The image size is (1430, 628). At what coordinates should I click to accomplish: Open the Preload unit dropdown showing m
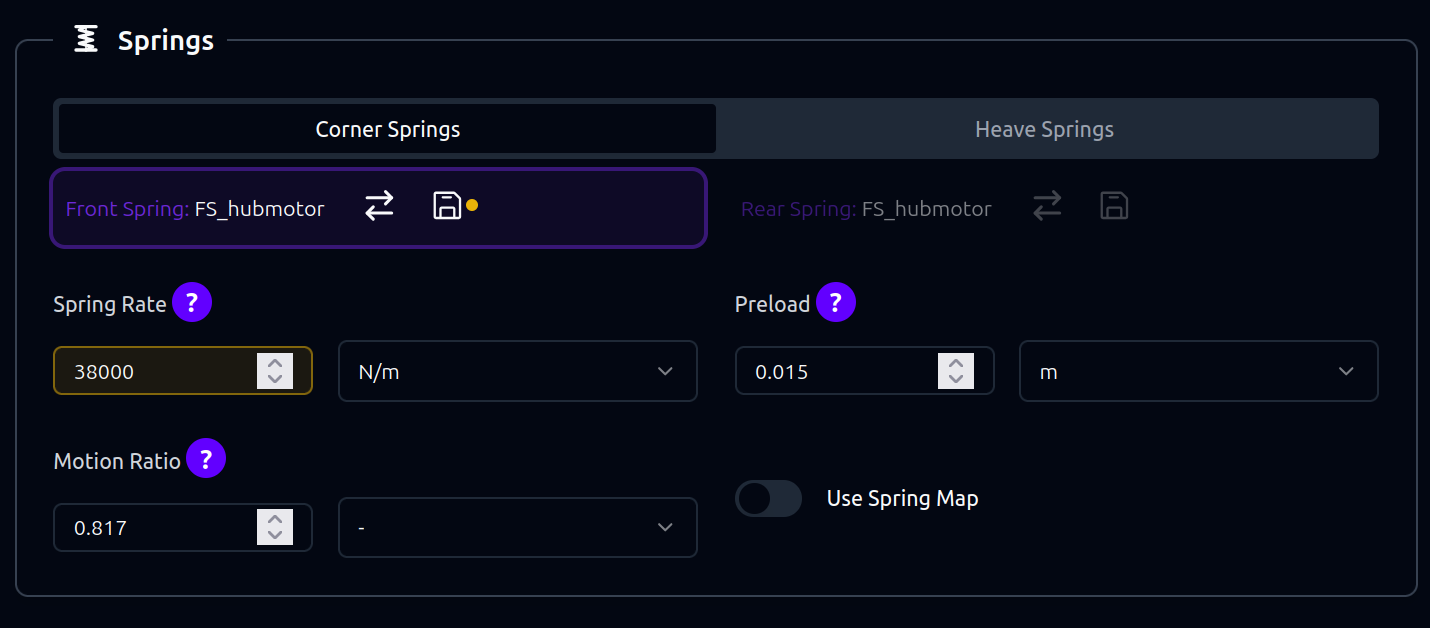(x=1198, y=371)
